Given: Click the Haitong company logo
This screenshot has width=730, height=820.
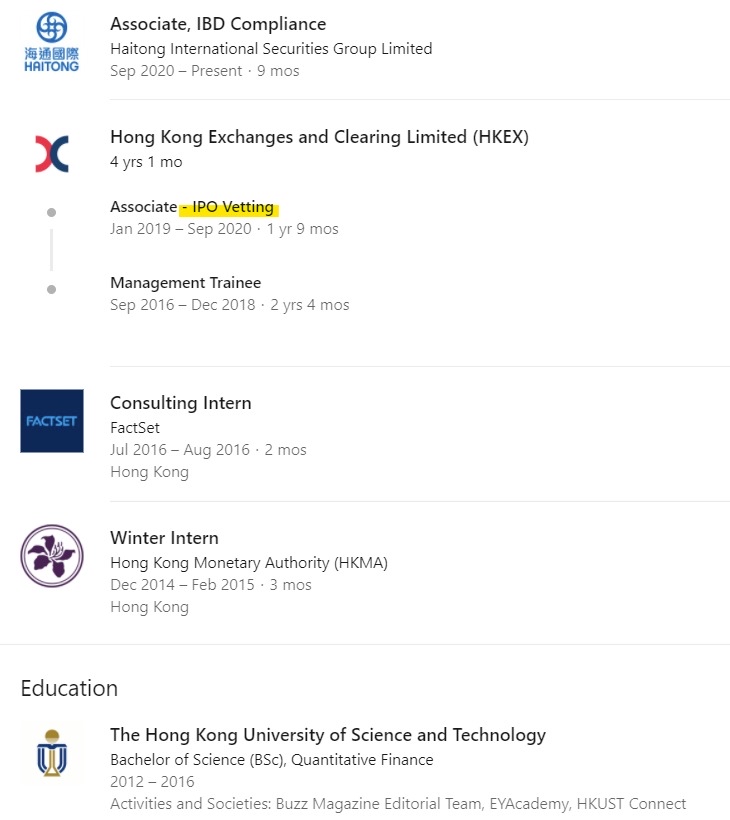Looking at the screenshot, I should 51,42.
